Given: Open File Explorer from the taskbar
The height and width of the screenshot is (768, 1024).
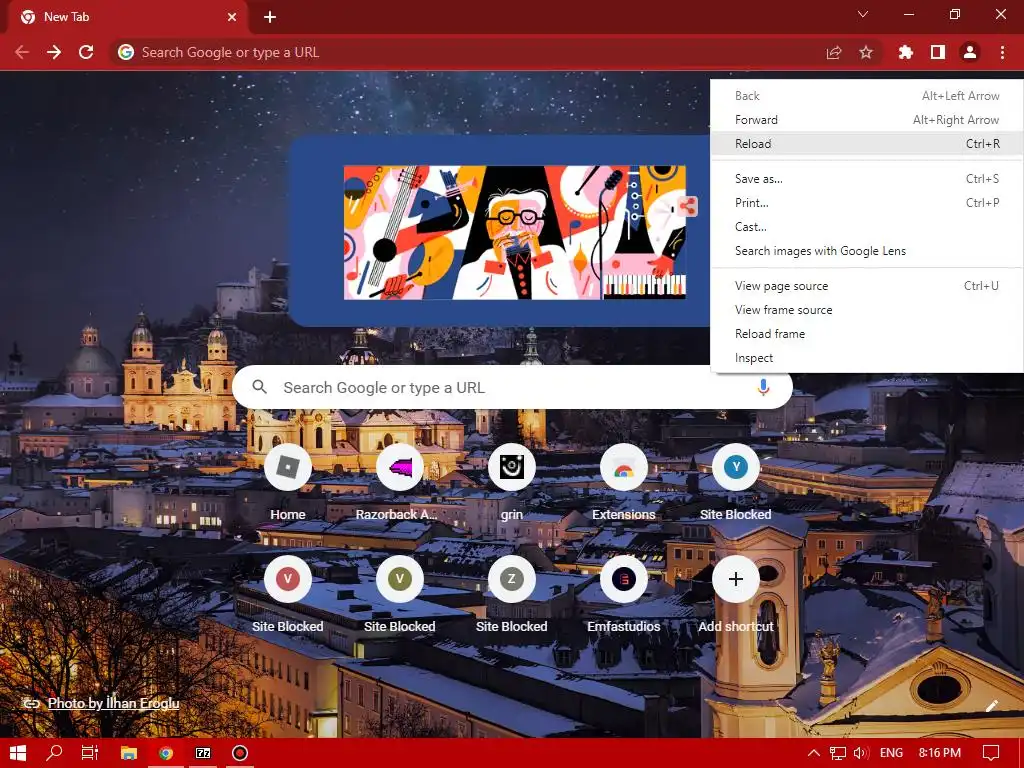Looking at the screenshot, I should 129,753.
